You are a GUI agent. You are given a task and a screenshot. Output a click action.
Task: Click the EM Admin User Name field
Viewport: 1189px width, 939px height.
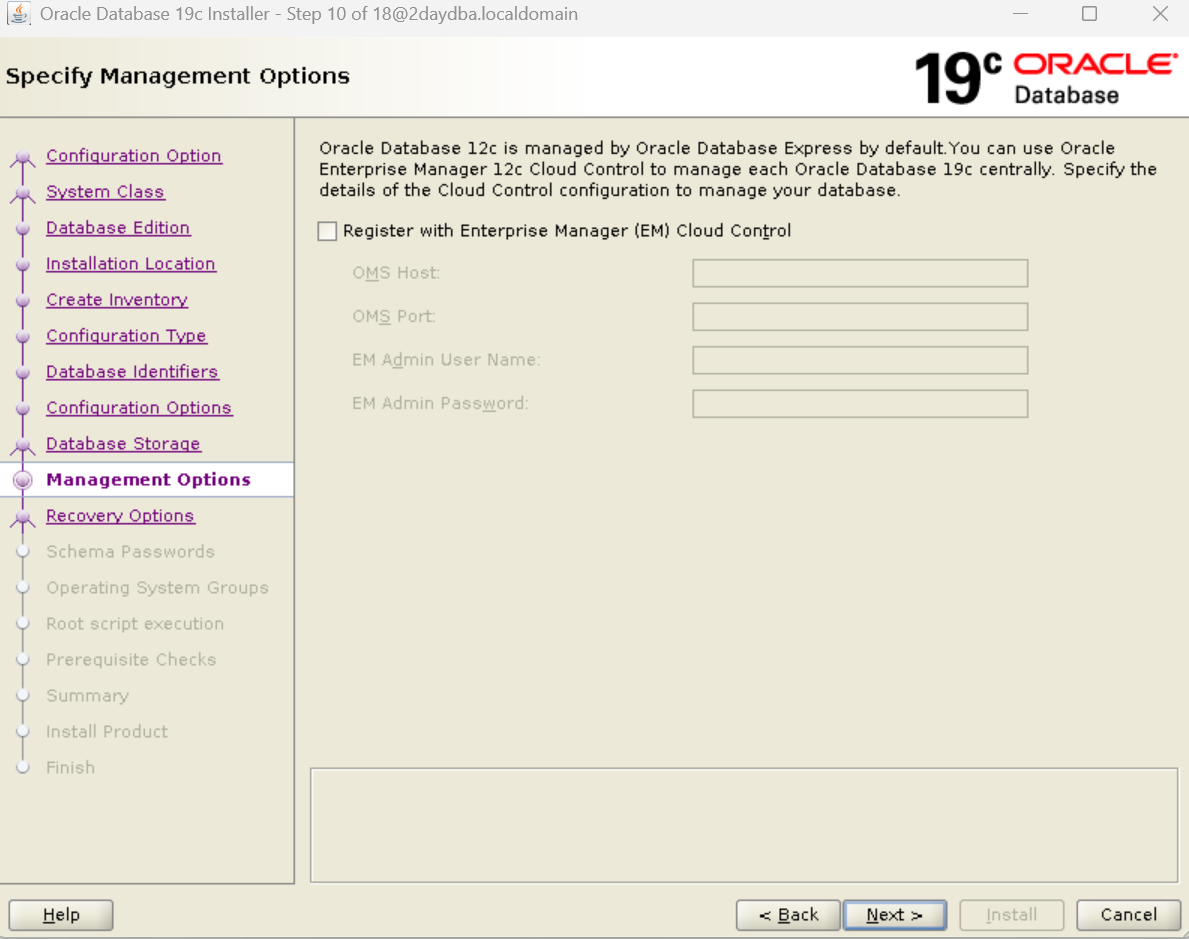click(860, 360)
